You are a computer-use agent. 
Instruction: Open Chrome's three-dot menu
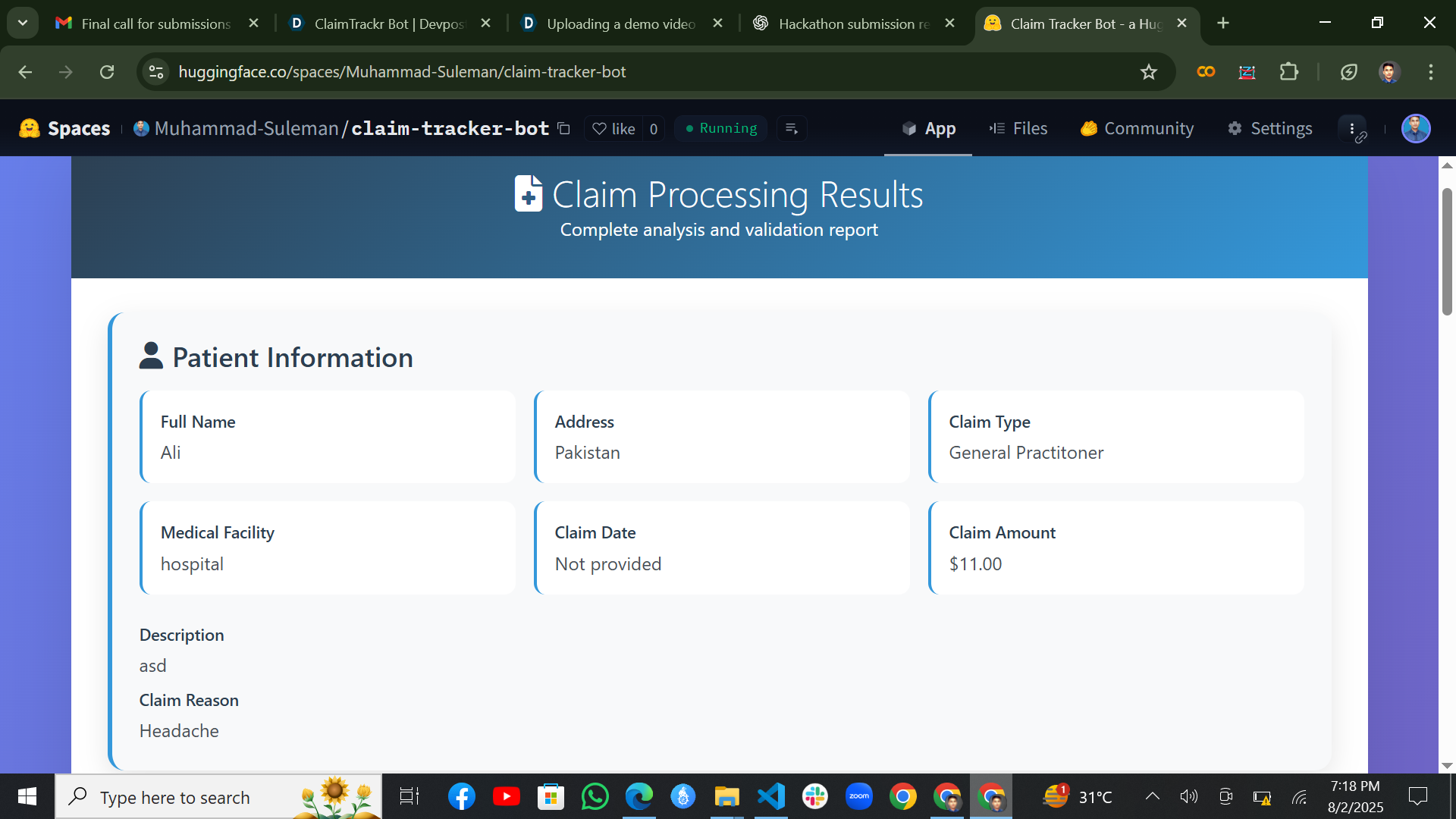coord(1431,72)
